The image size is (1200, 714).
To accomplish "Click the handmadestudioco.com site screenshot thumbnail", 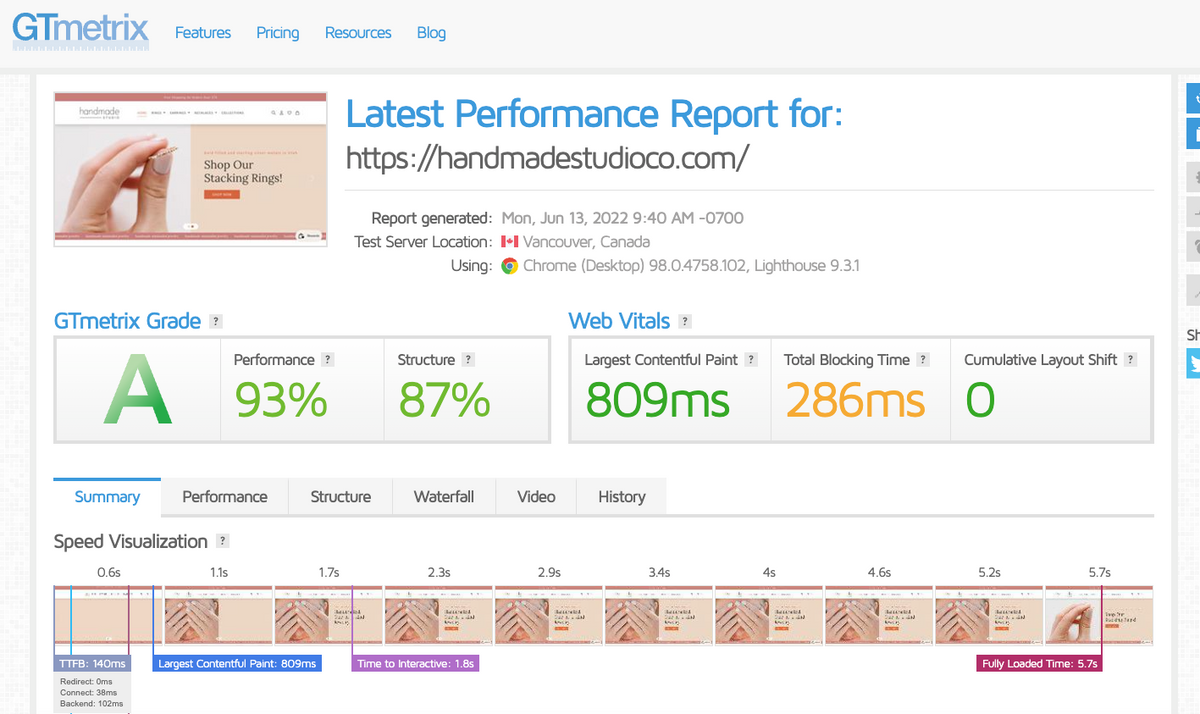I will [190, 170].
